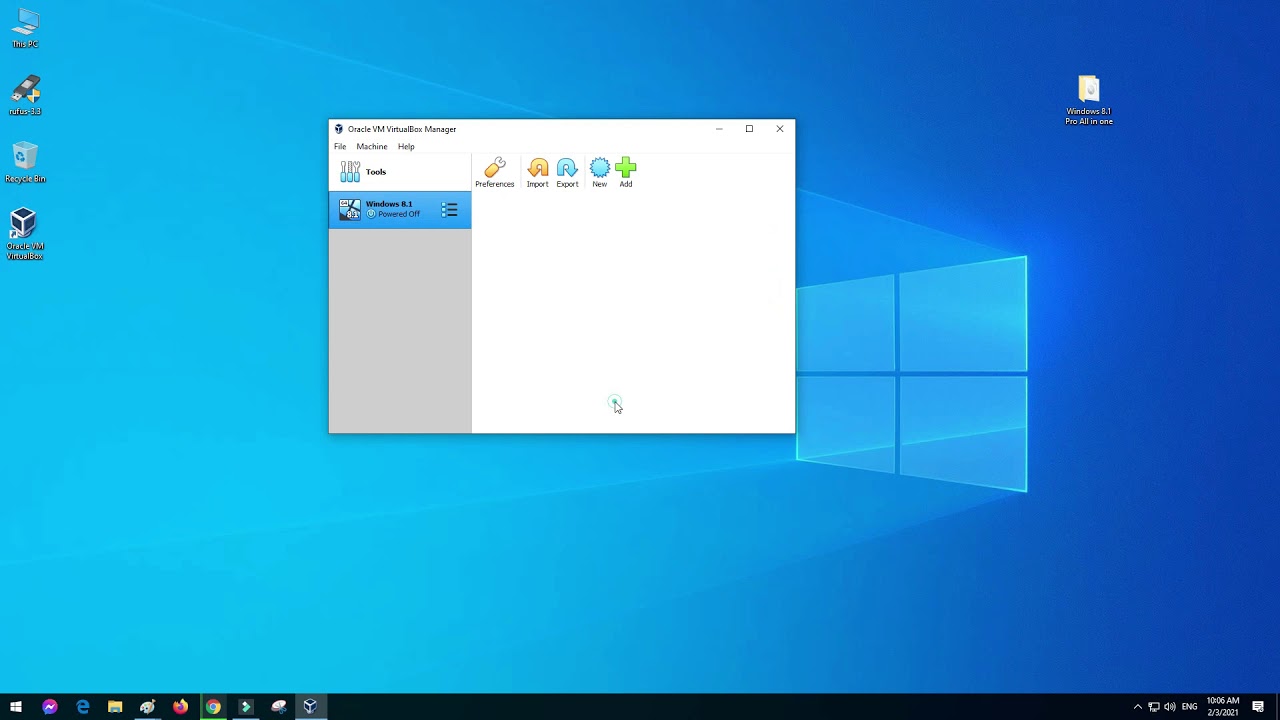Click the Powered Off status text
Screen dimensions: 1280x720
399,214
